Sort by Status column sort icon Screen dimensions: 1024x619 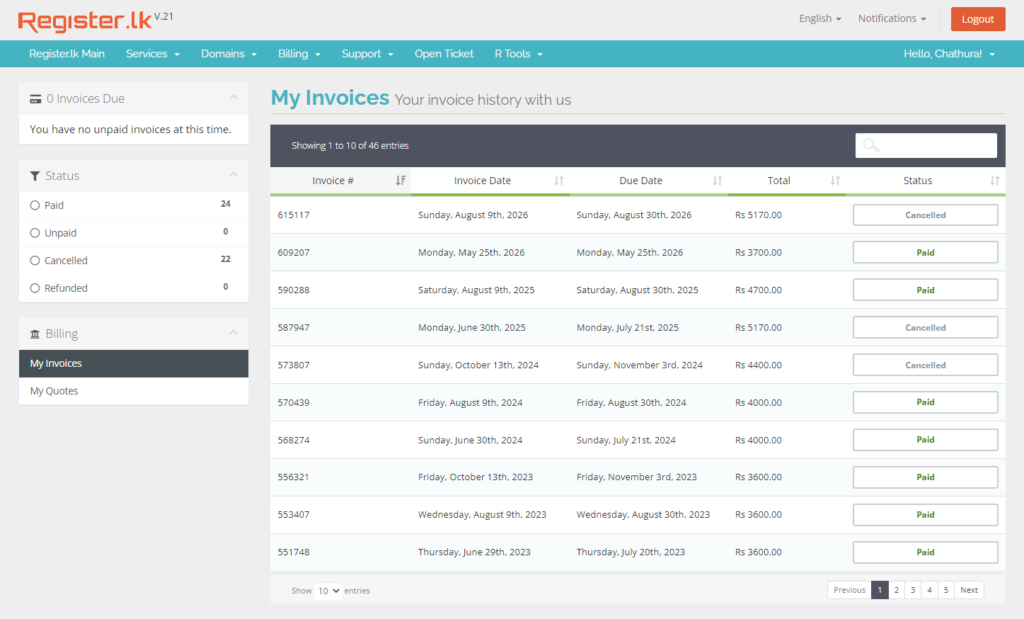tap(994, 181)
